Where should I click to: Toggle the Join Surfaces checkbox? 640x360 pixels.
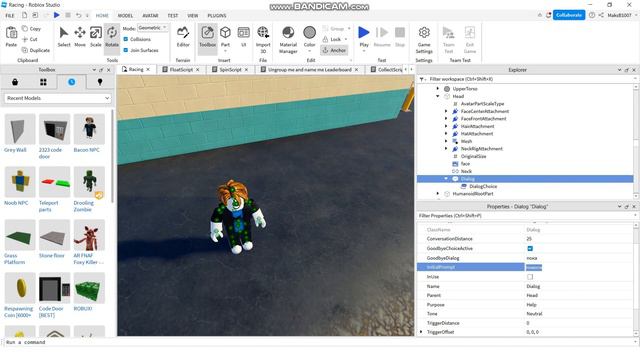pos(126,50)
